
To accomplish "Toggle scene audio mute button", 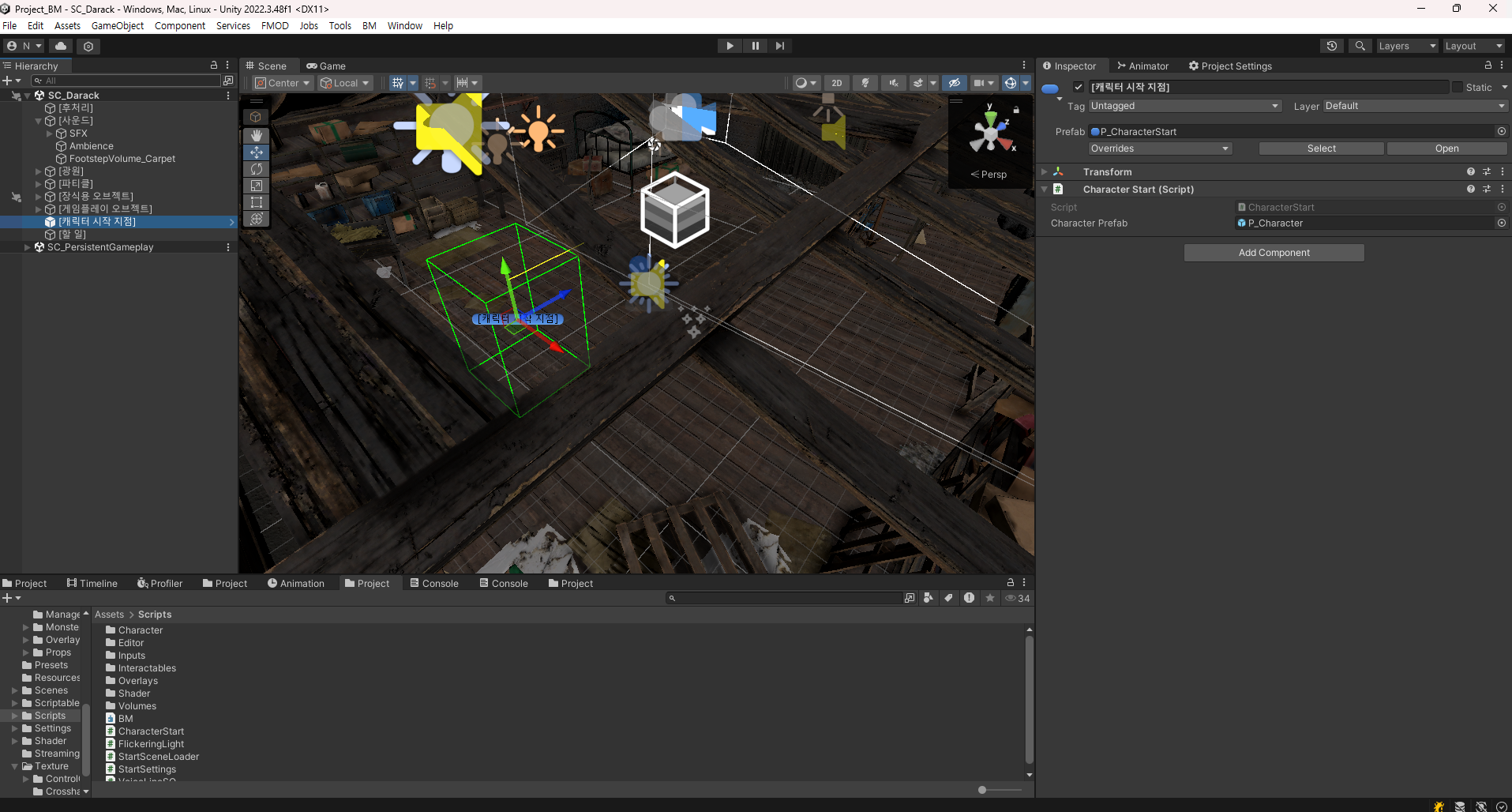I will pyautogui.click(x=894, y=83).
